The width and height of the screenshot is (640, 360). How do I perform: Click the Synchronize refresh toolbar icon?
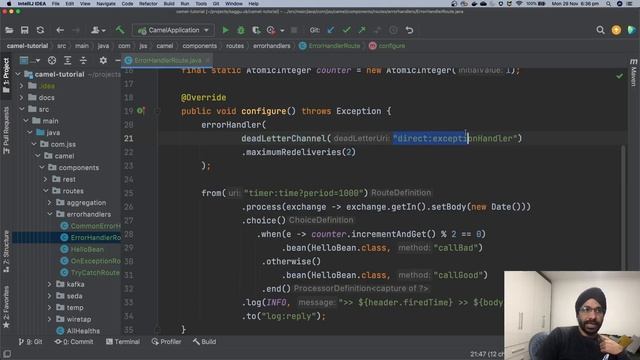point(40,30)
